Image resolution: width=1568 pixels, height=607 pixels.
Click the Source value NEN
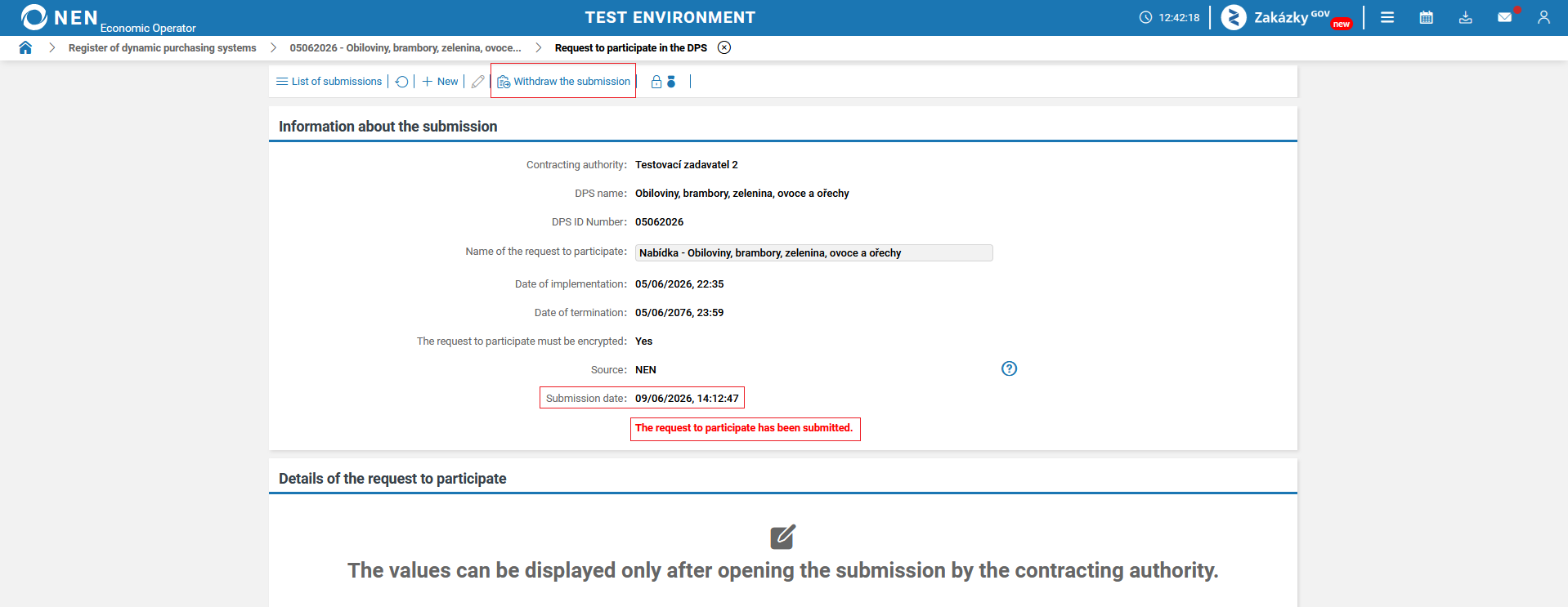point(646,370)
